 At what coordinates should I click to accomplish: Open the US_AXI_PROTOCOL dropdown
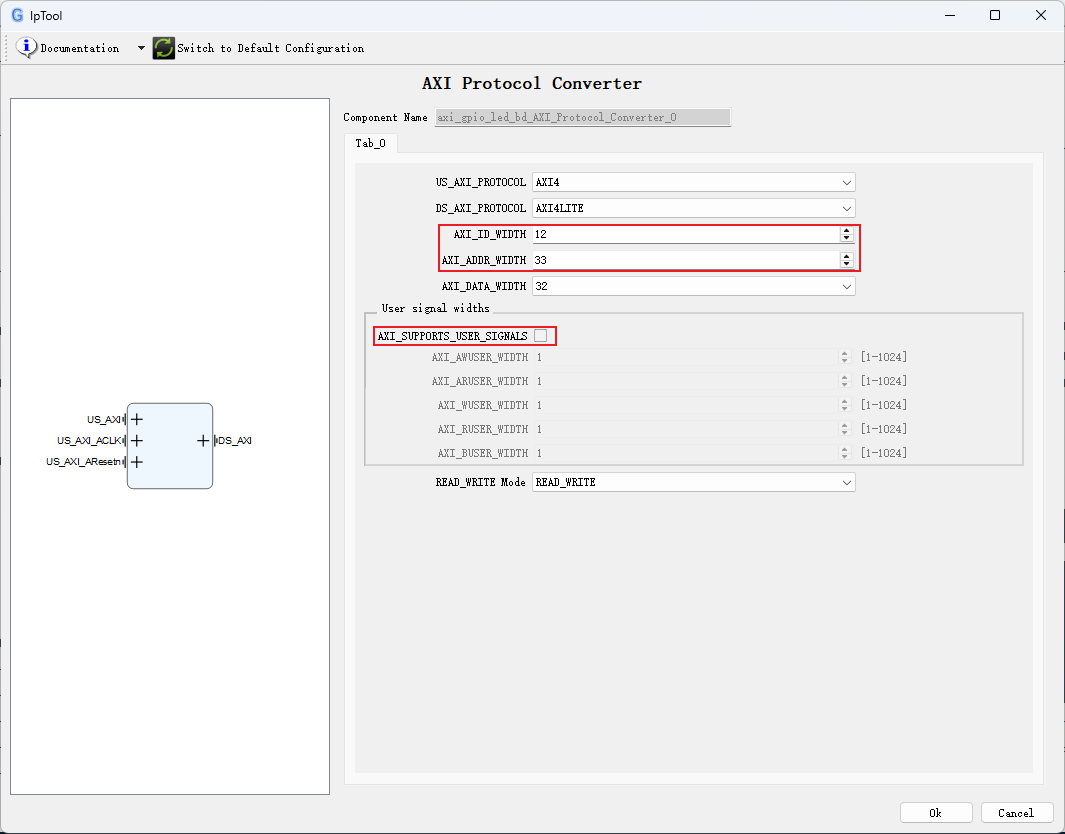[x=693, y=182]
